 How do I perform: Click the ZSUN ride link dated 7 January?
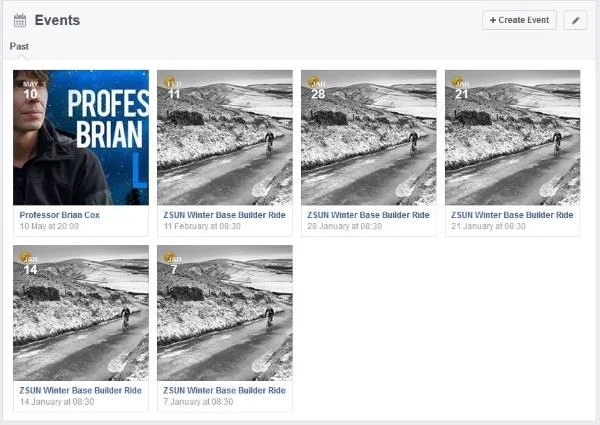click(225, 391)
